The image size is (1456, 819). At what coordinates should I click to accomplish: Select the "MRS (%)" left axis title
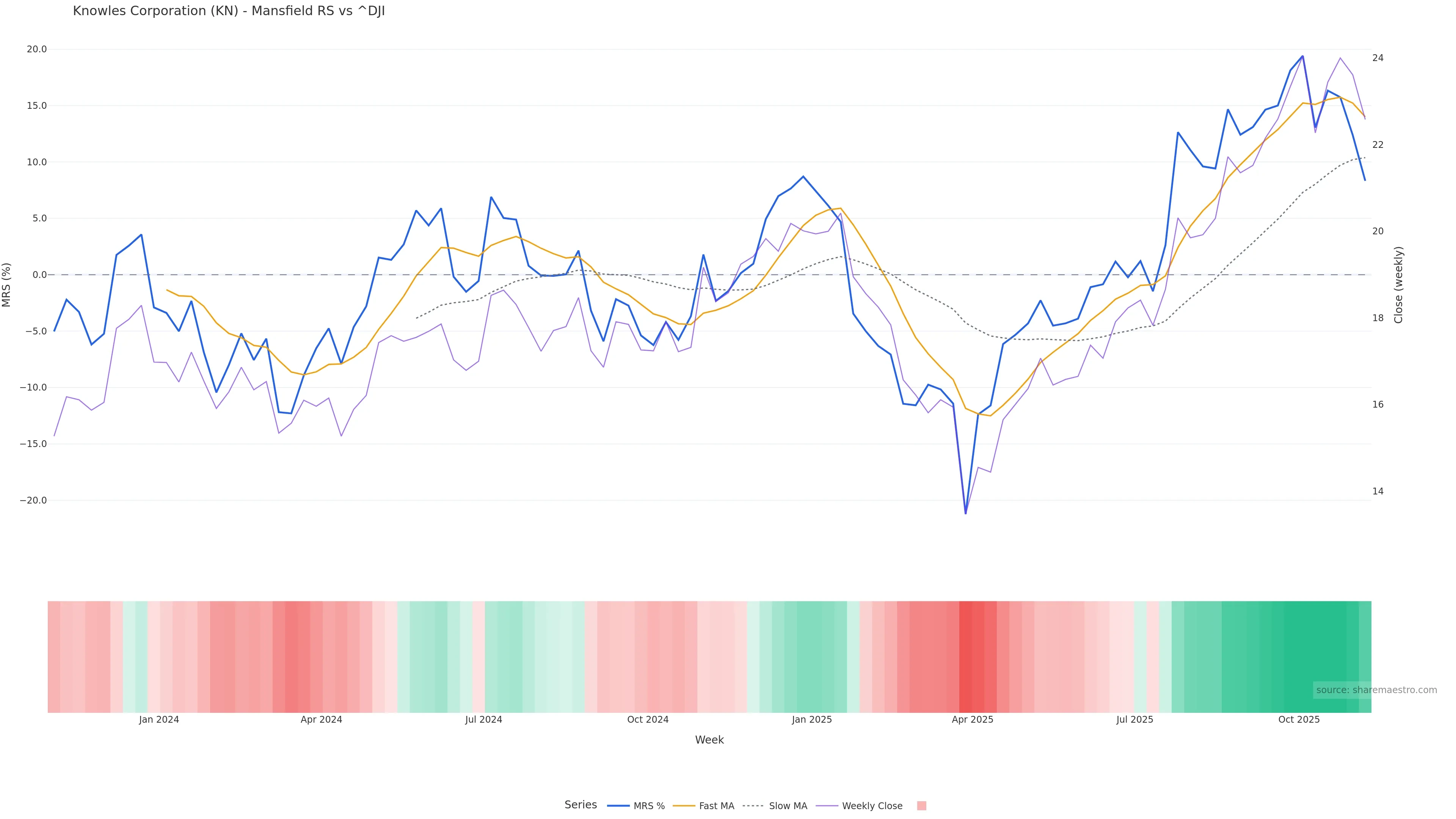[x=7, y=285]
